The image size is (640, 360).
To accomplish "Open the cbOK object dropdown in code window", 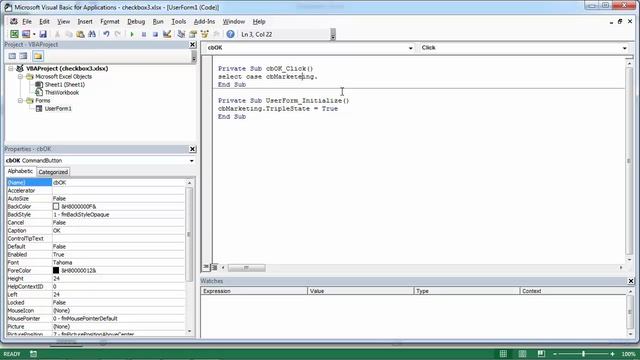I will coord(411,48).
